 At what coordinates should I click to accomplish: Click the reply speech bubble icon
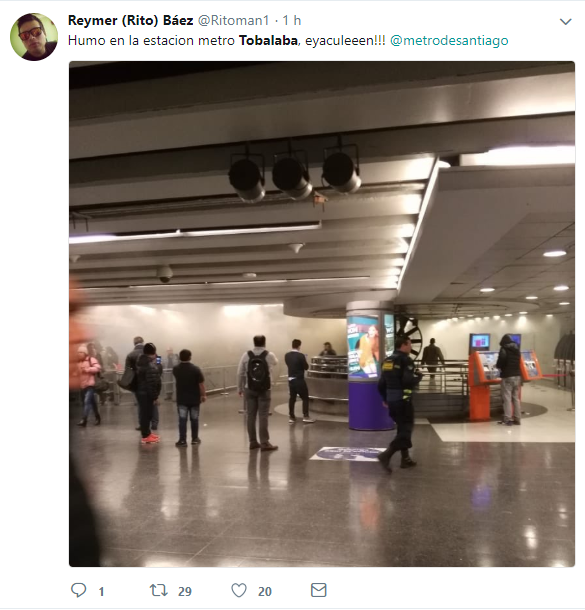pos(79,590)
